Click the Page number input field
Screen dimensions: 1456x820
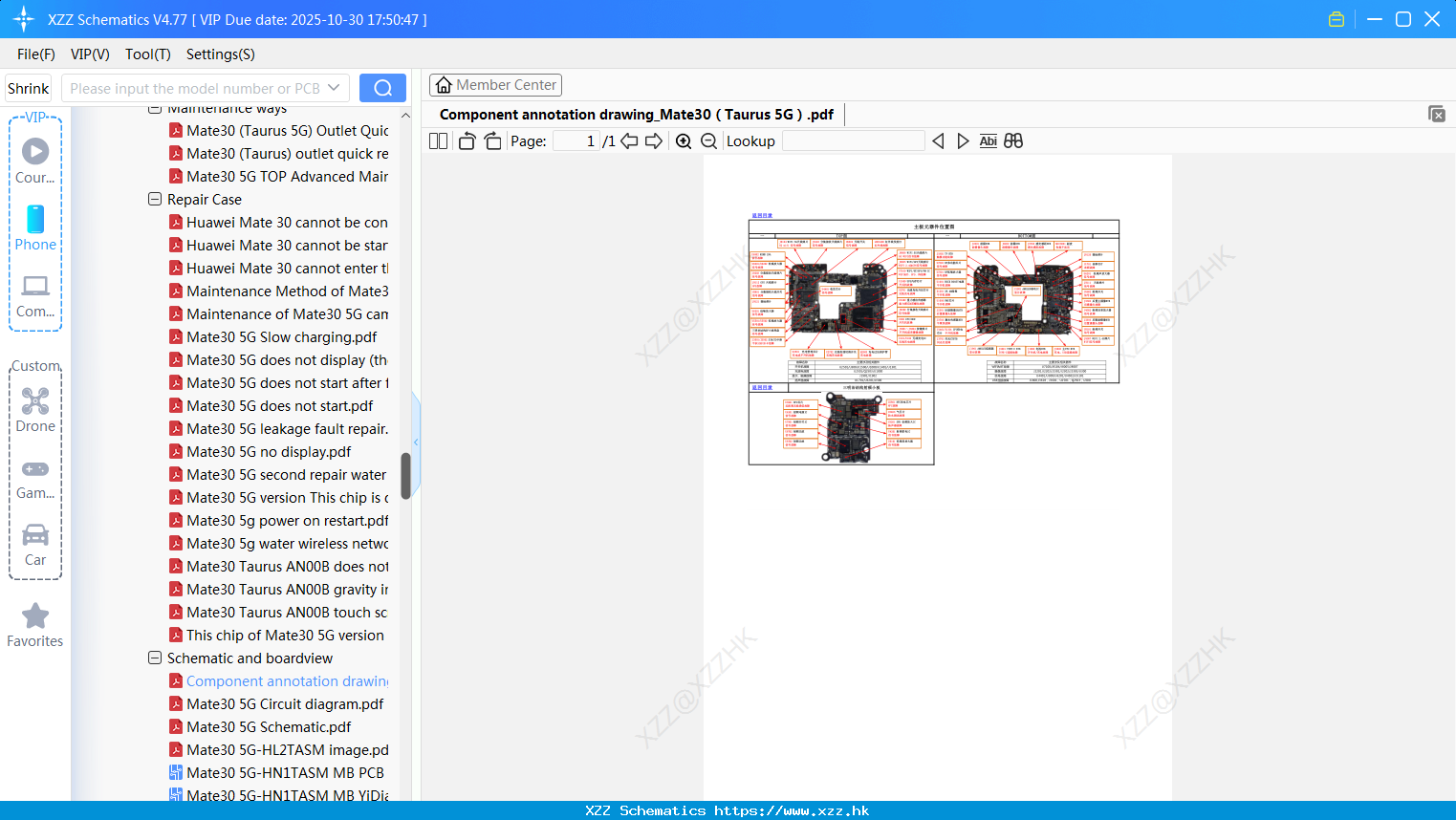point(576,141)
